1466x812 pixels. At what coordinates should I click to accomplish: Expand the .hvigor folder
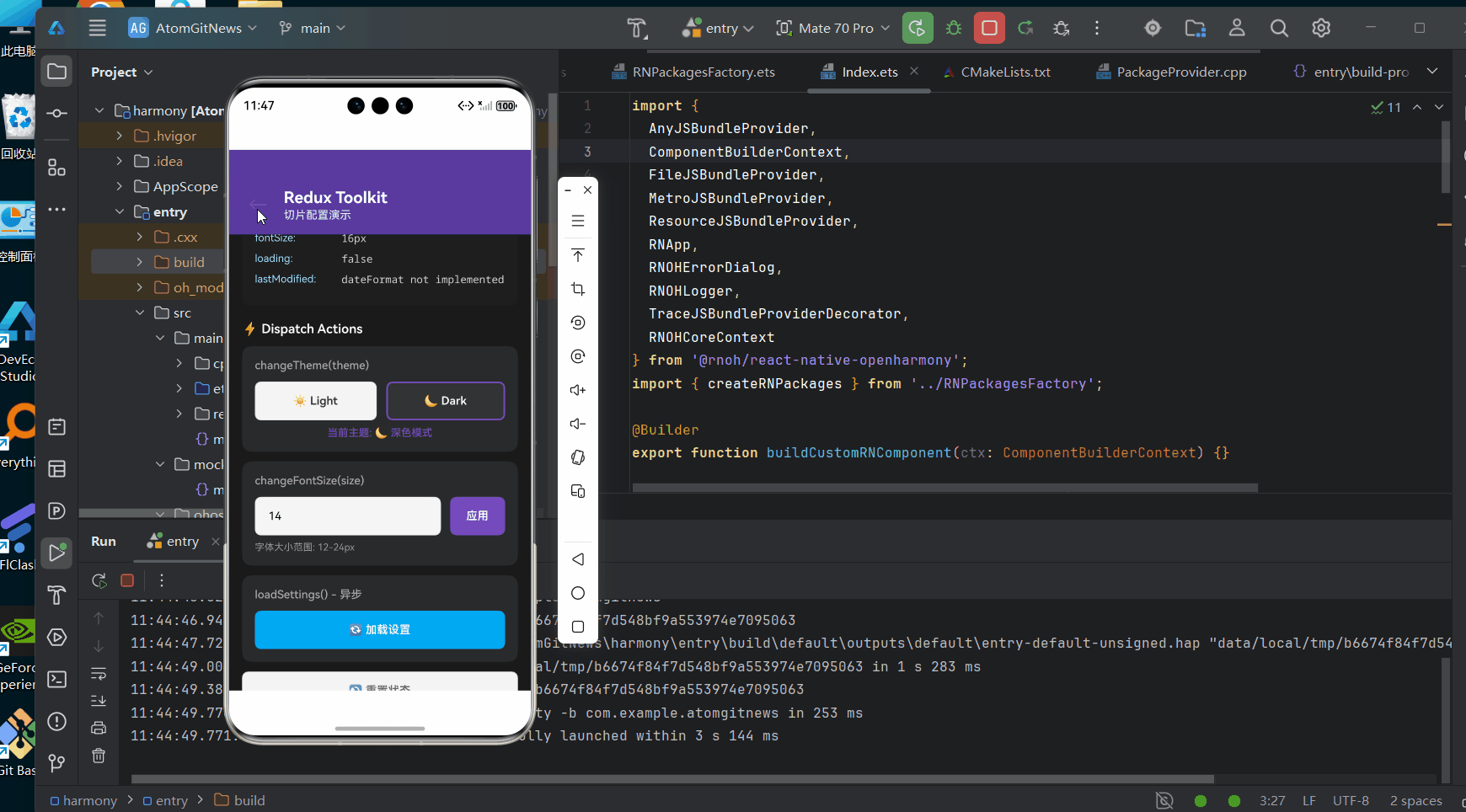[x=119, y=136]
